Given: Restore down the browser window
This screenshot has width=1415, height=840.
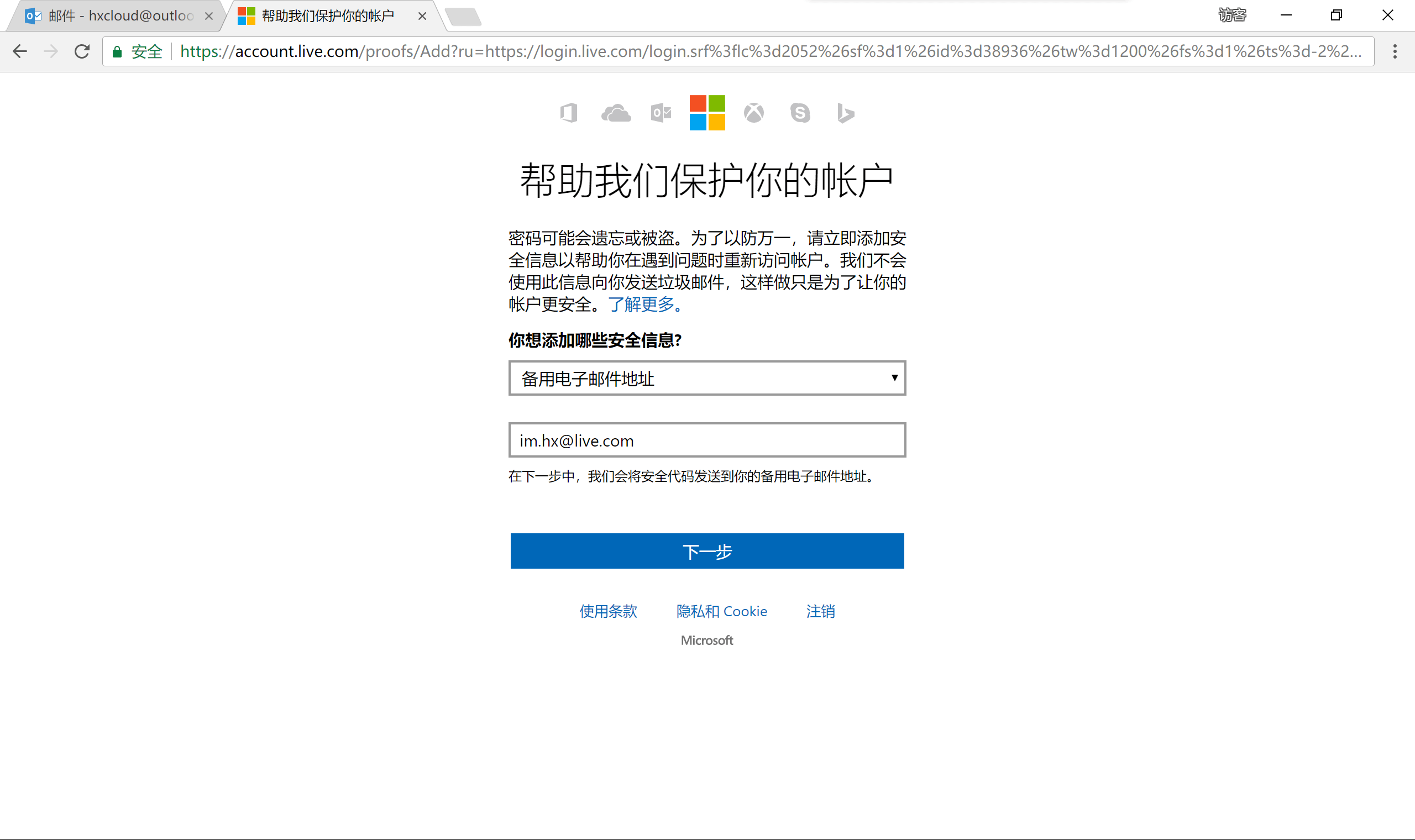Looking at the screenshot, I should 1337,15.
